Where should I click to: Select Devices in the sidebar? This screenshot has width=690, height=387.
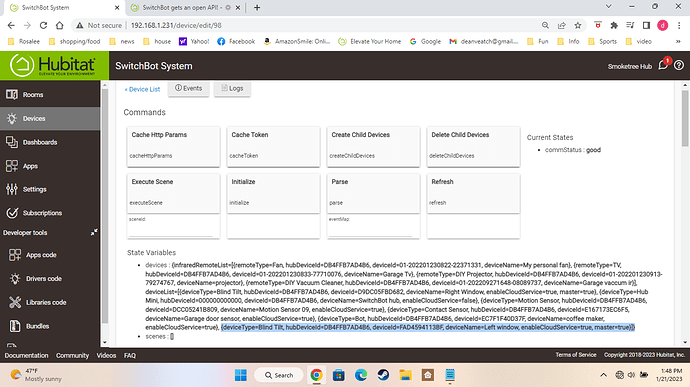point(50,118)
